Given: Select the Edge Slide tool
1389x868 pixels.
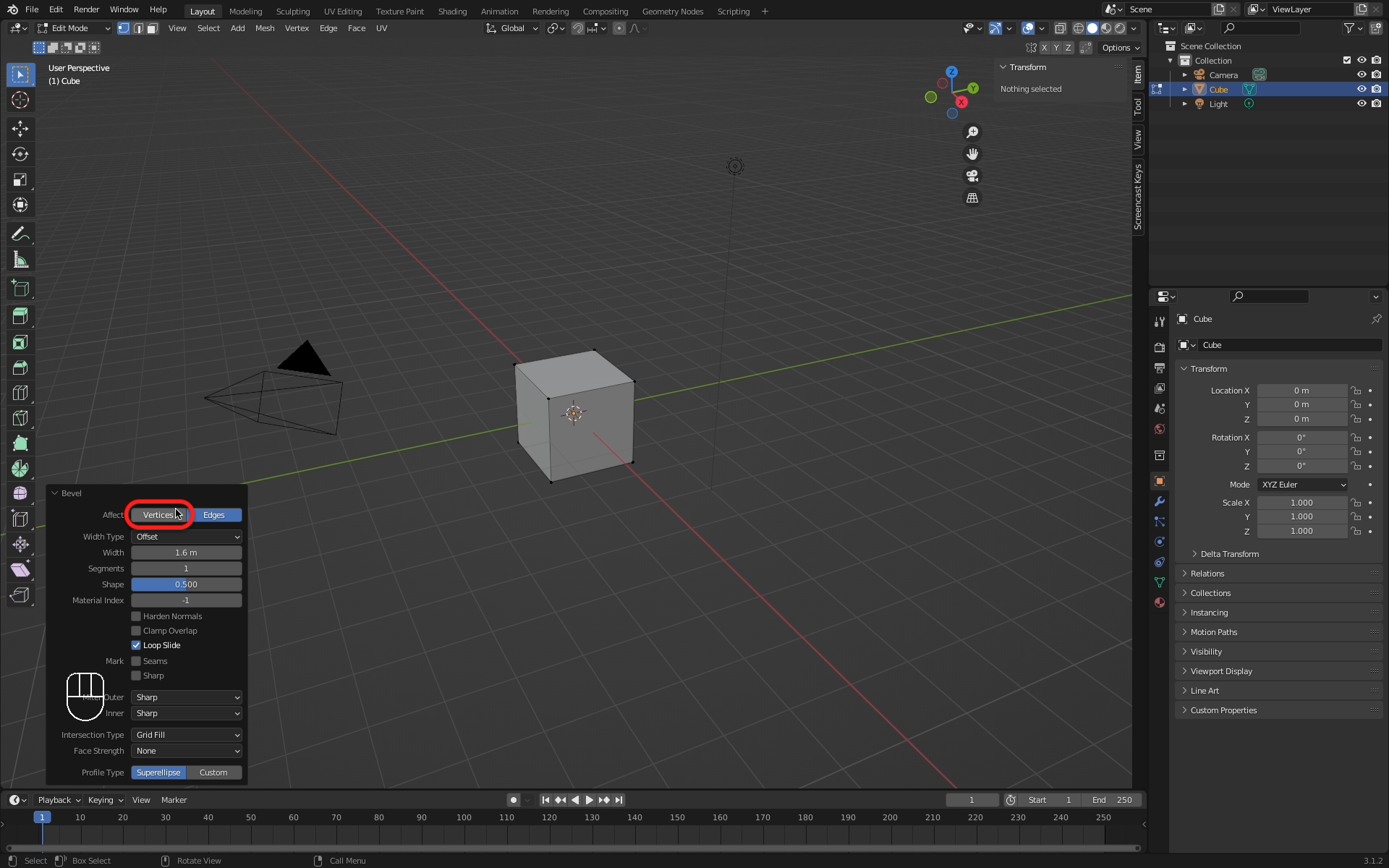Looking at the screenshot, I should 20,519.
